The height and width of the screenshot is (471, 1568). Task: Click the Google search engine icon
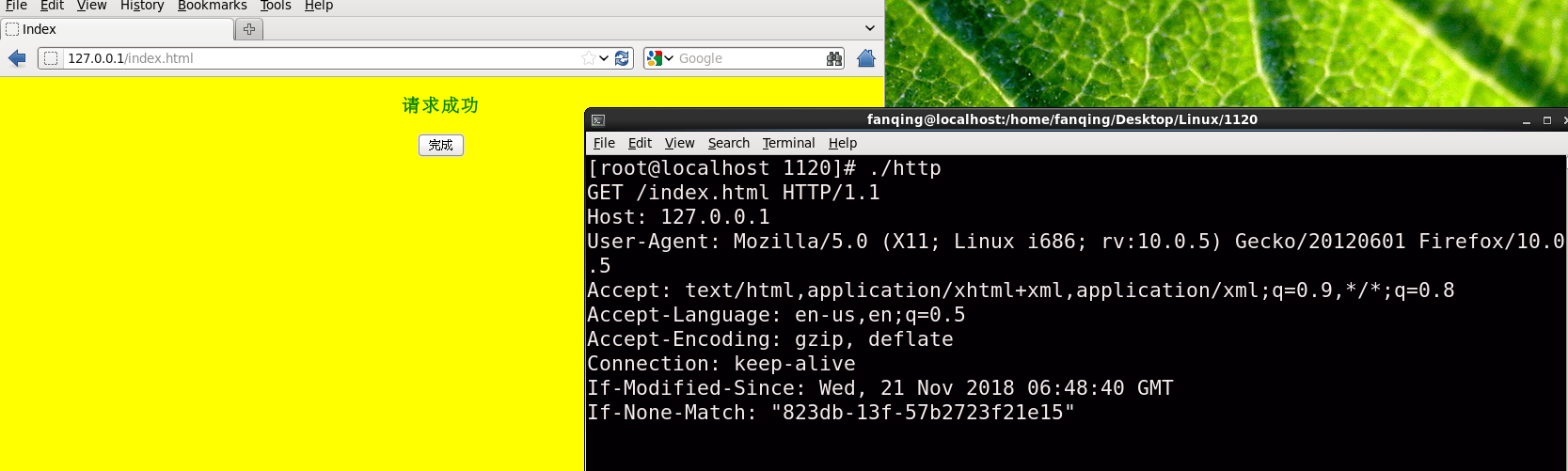tap(655, 58)
